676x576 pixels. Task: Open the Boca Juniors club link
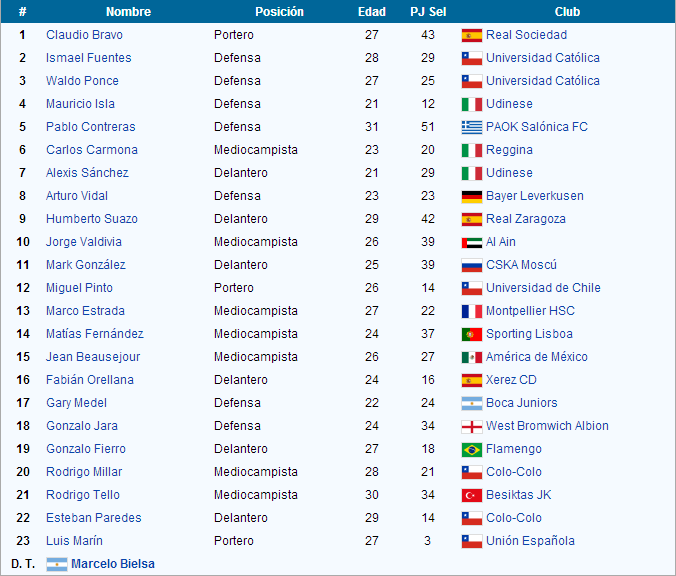pos(522,403)
